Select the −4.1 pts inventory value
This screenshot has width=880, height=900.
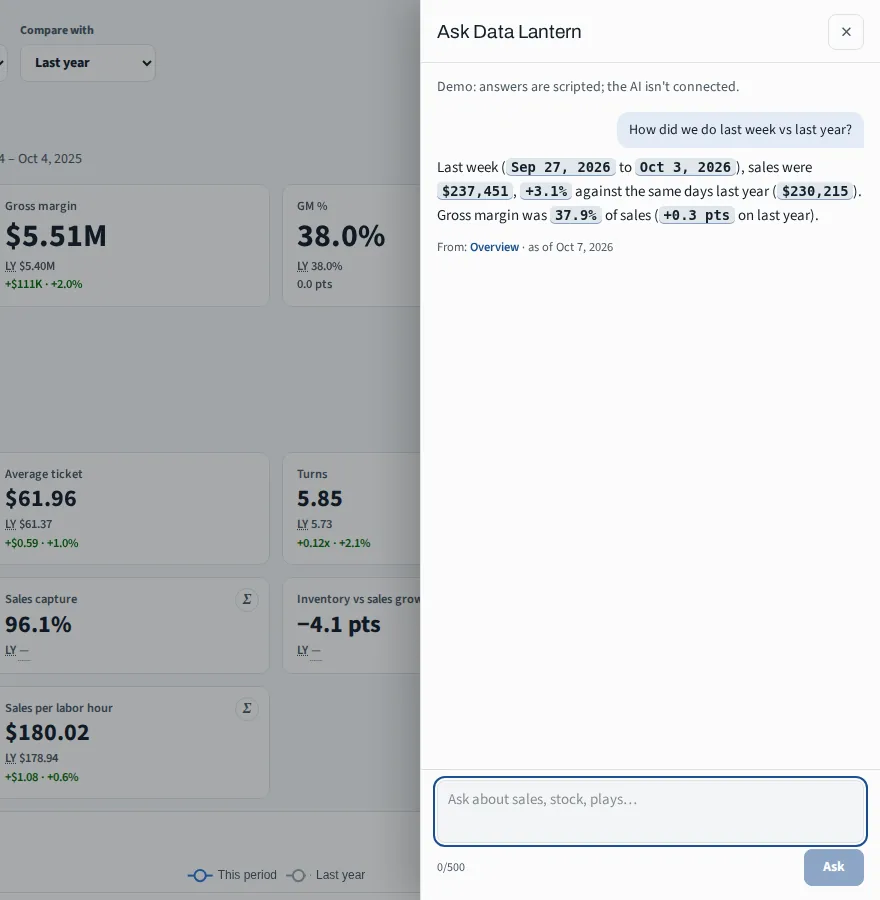pyautogui.click(x=339, y=624)
